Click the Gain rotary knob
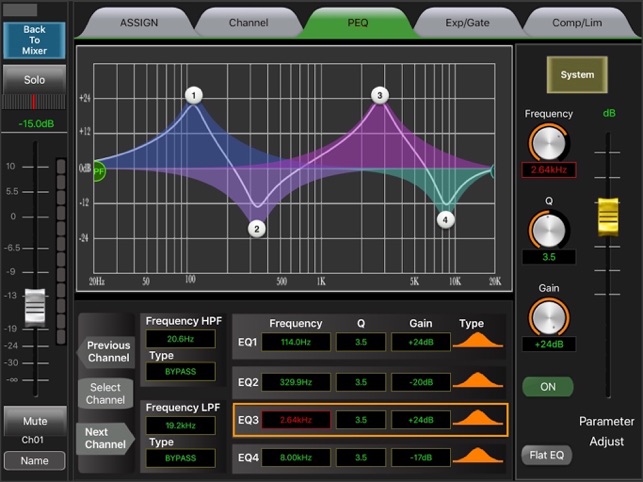This screenshot has width=643, height=482. 548,317
